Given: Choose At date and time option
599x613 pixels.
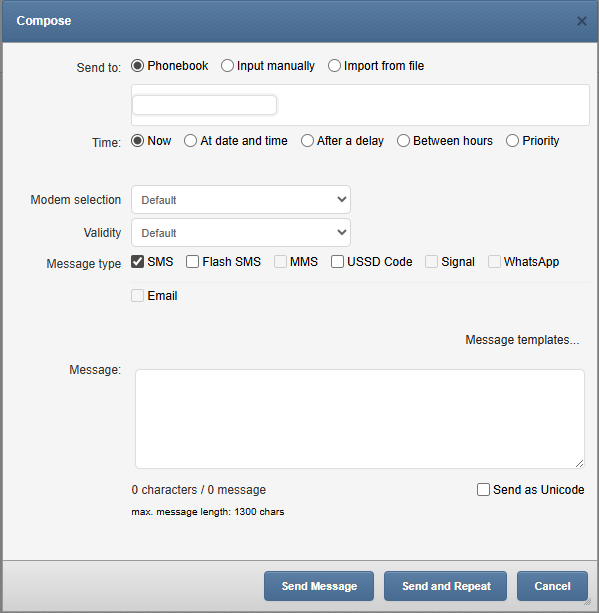Looking at the screenshot, I should point(190,141).
